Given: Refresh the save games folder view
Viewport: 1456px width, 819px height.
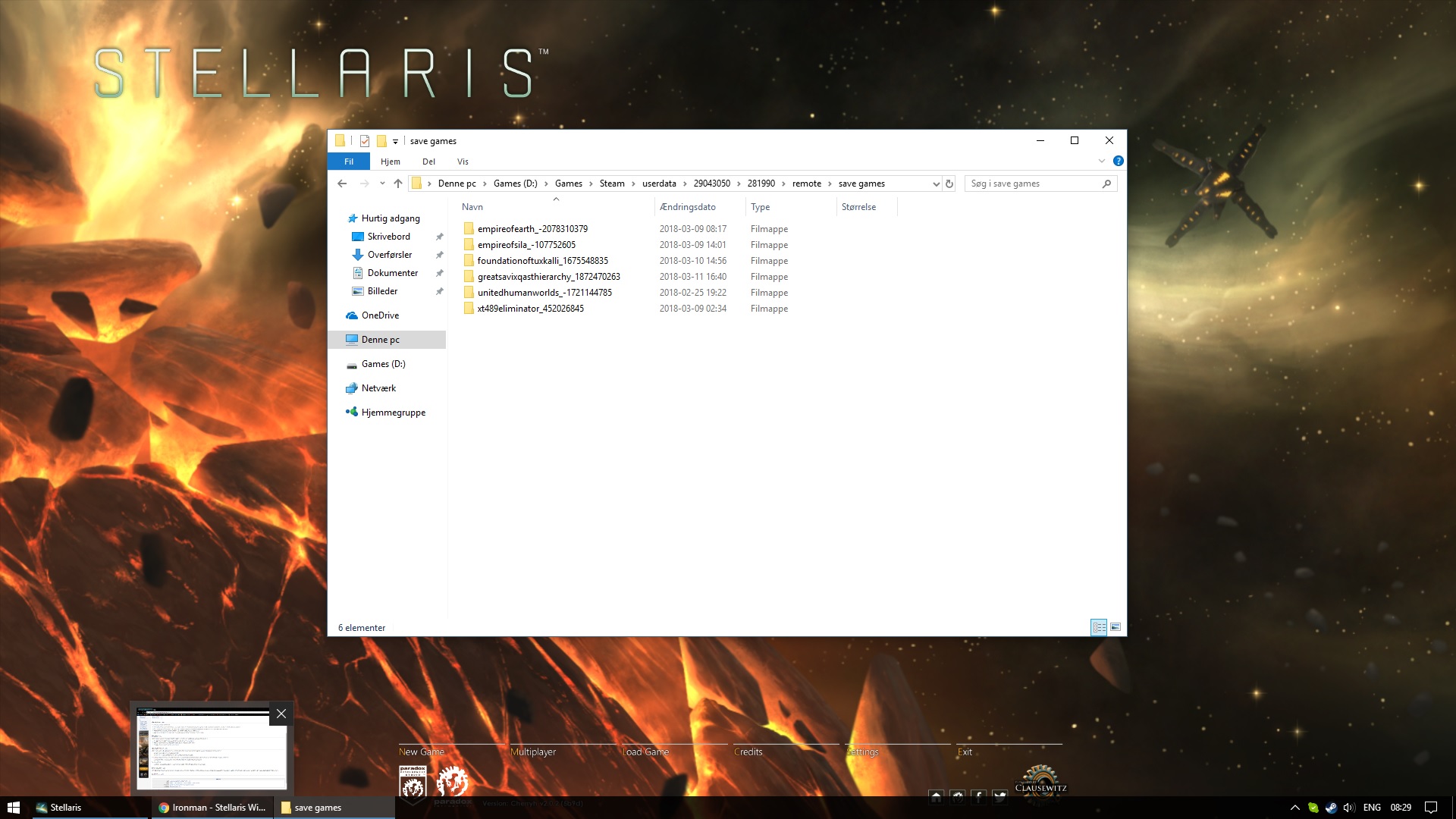Looking at the screenshot, I should [949, 184].
